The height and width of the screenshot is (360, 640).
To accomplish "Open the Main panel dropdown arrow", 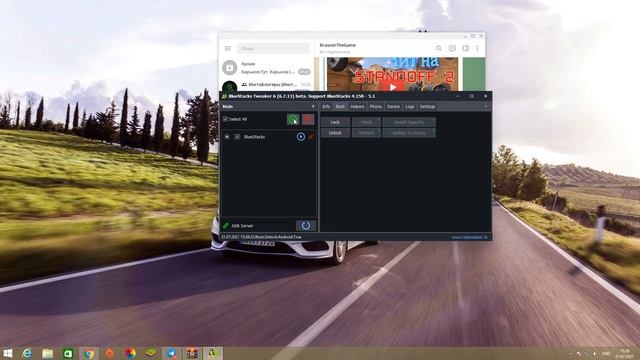I will click(x=313, y=107).
